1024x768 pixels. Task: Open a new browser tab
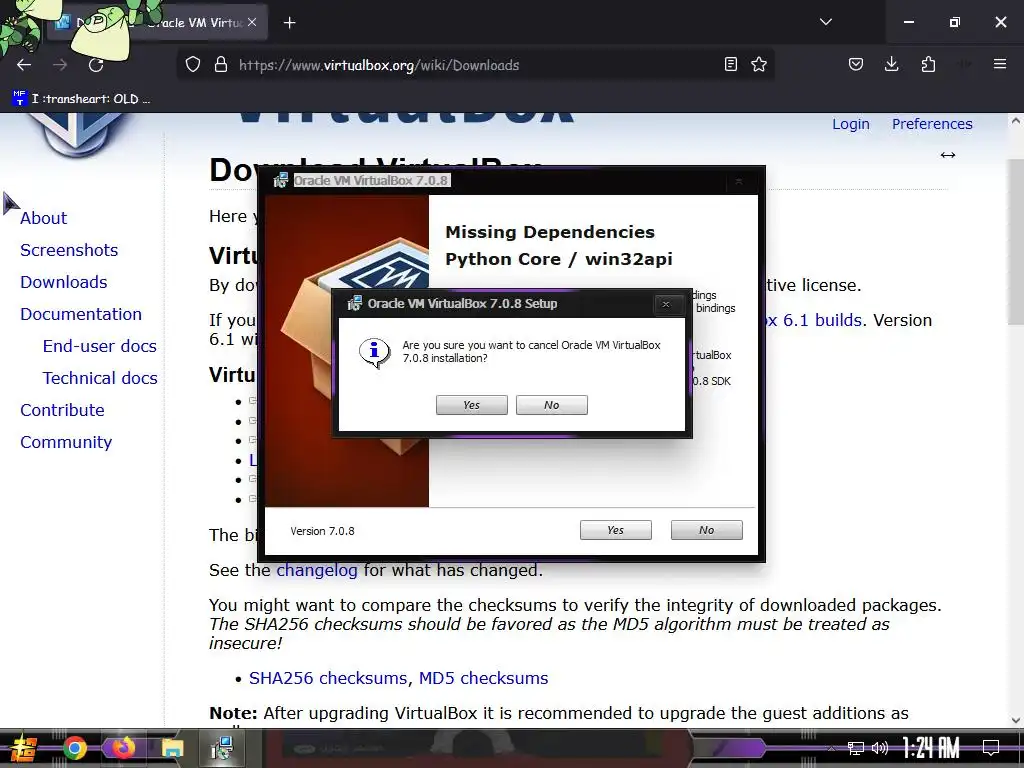point(289,23)
